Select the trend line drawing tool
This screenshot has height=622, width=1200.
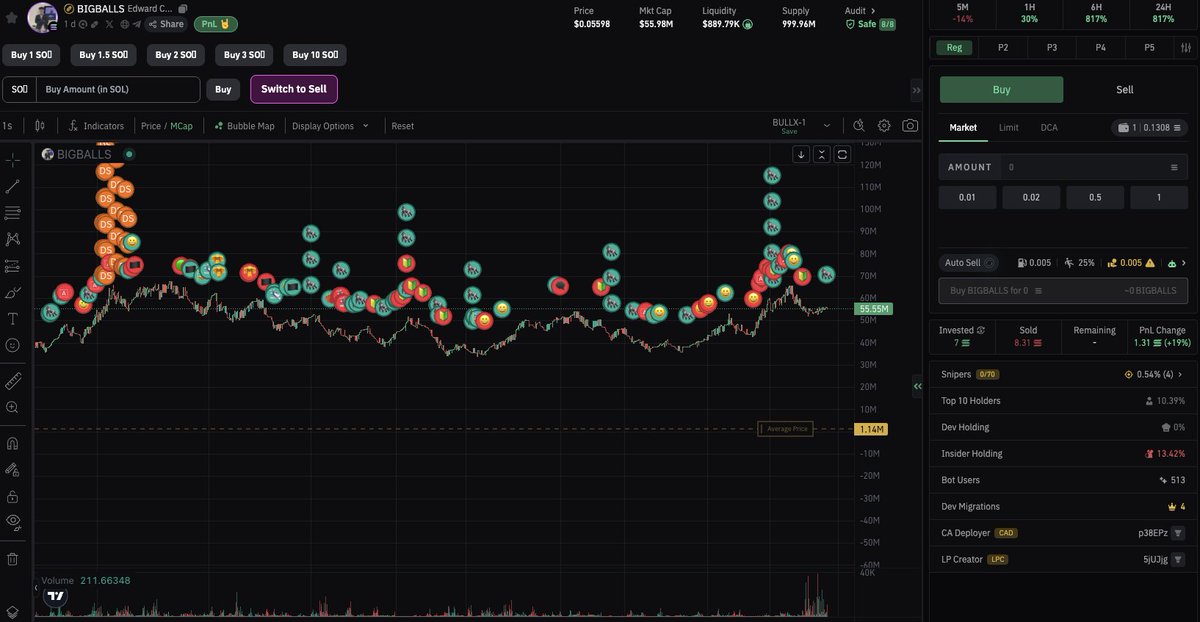coord(13,186)
